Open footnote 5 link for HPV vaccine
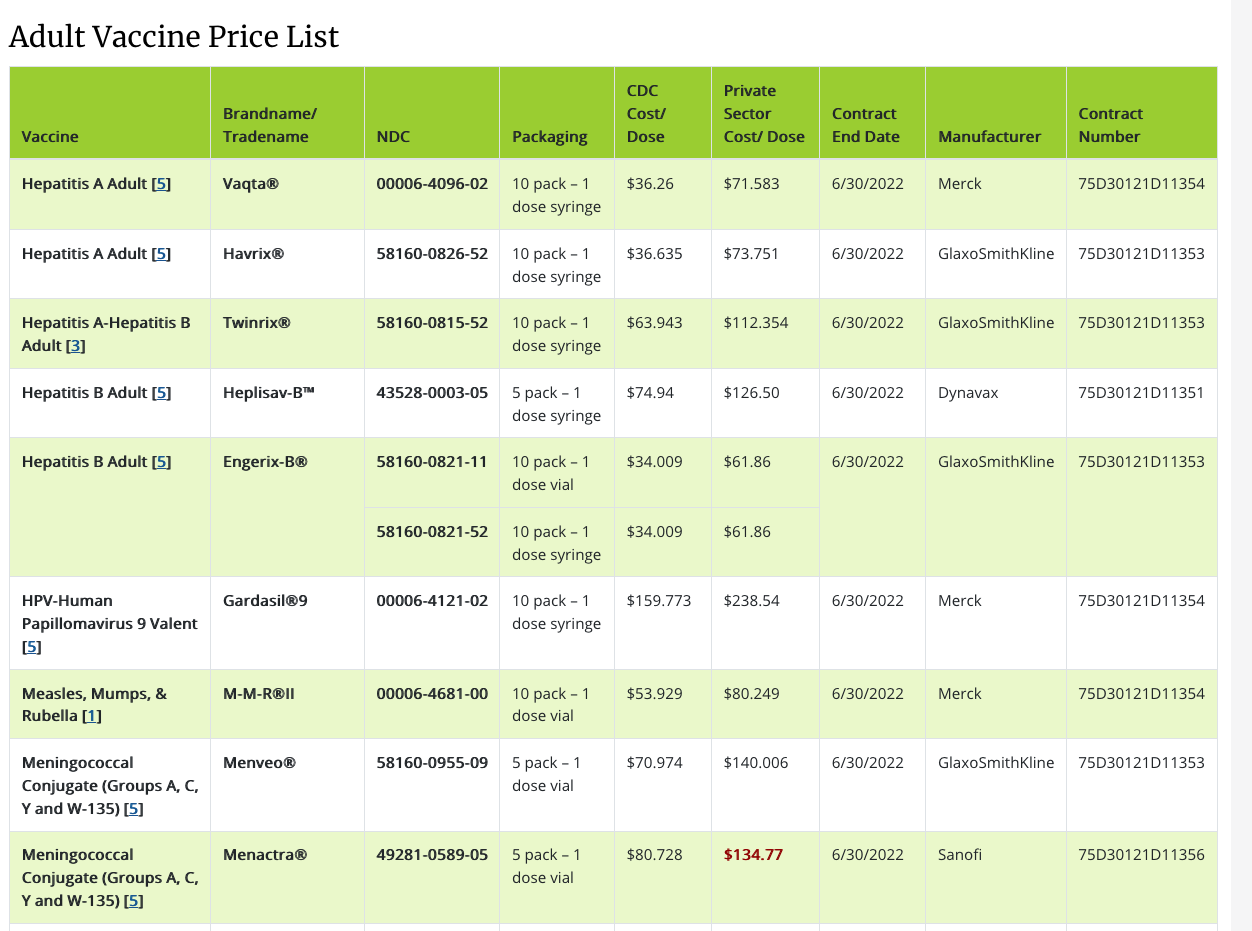The image size is (1252, 931). 31,647
